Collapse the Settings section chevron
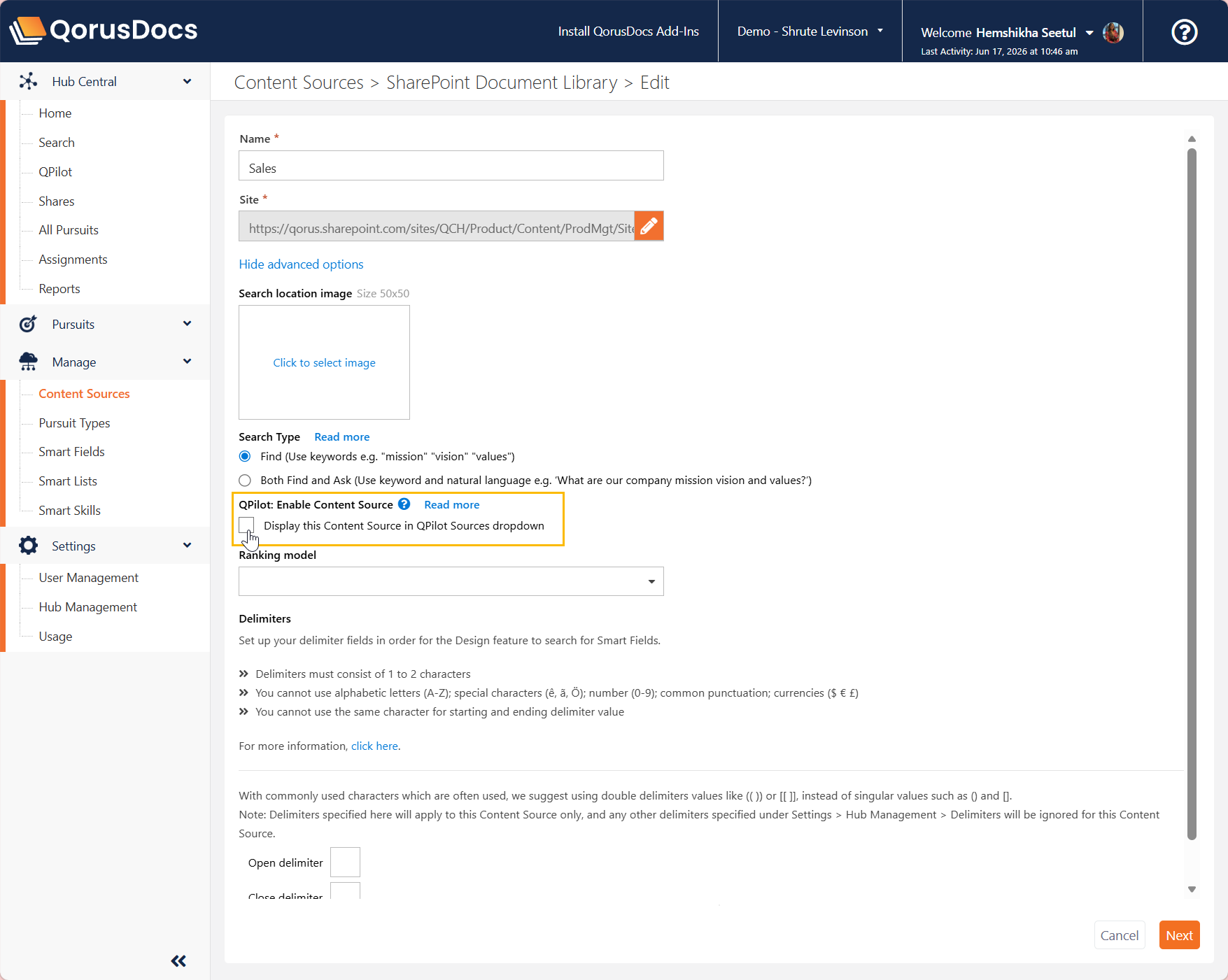 187,545
